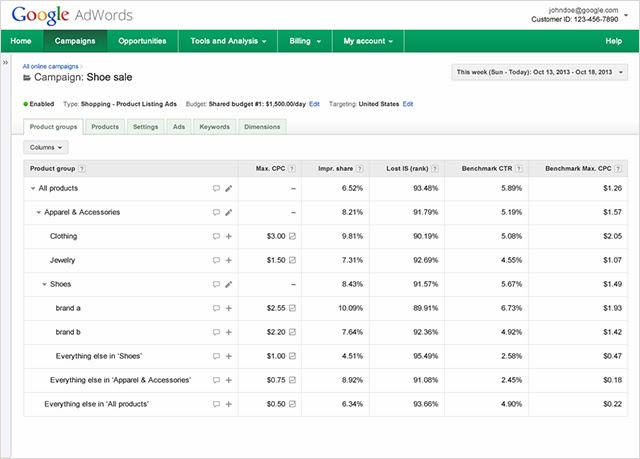Go to the Home nav item
The width and height of the screenshot is (640, 459).
click(x=21, y=41)
